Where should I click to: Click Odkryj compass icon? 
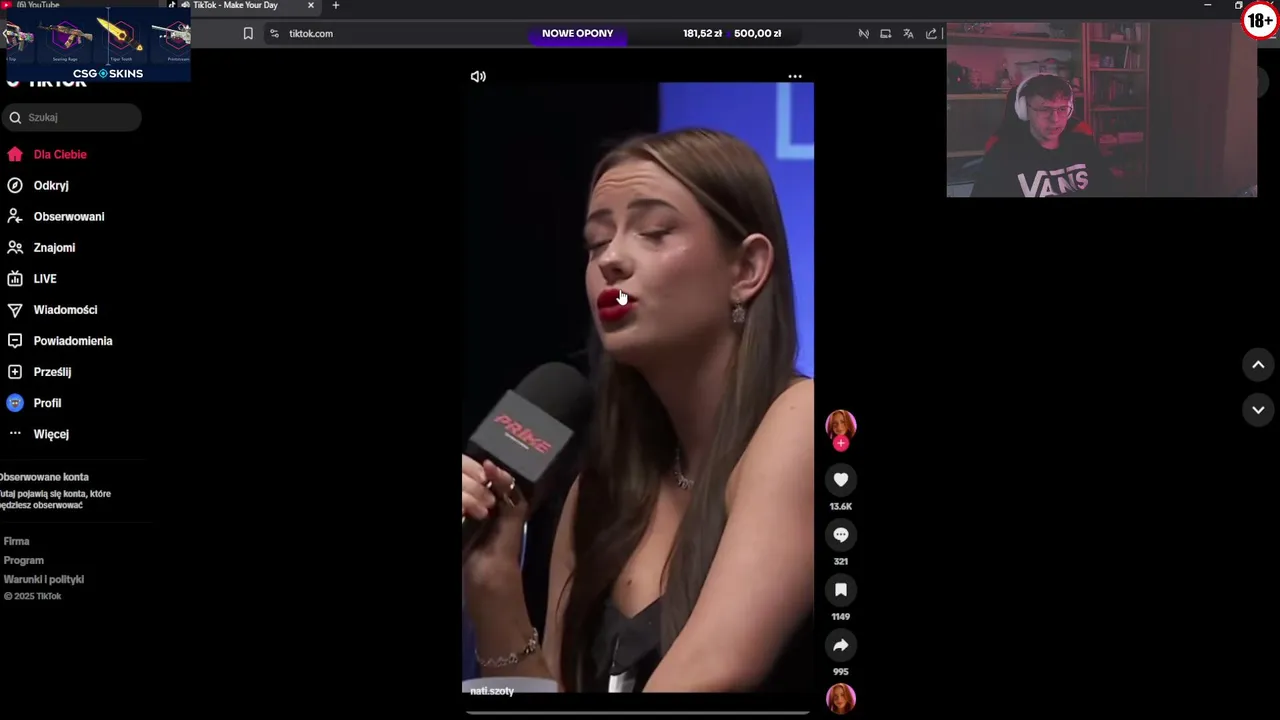pyautogui.click(x=15, y=185)
